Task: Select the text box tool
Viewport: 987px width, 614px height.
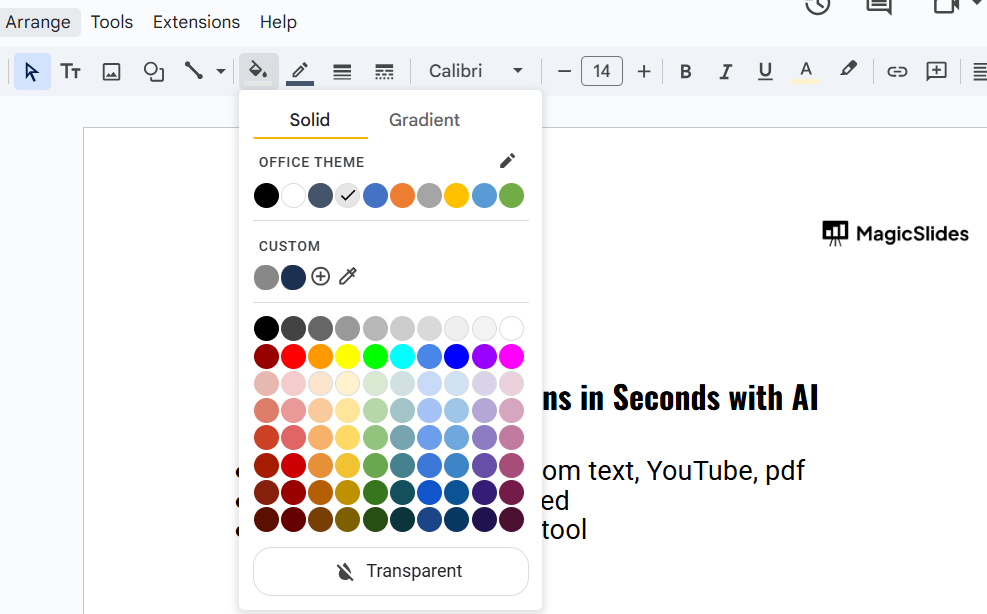Action: [71, 71]
